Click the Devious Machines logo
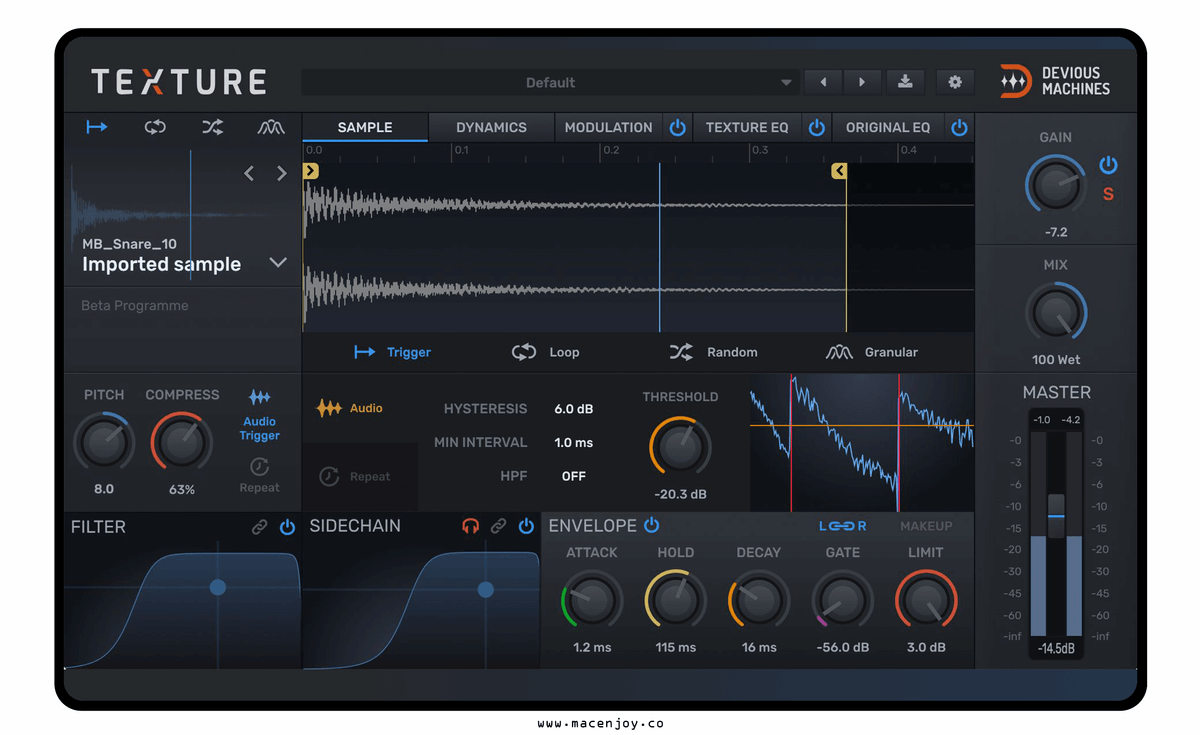 pyautogui.click(x=1055, y=81)
